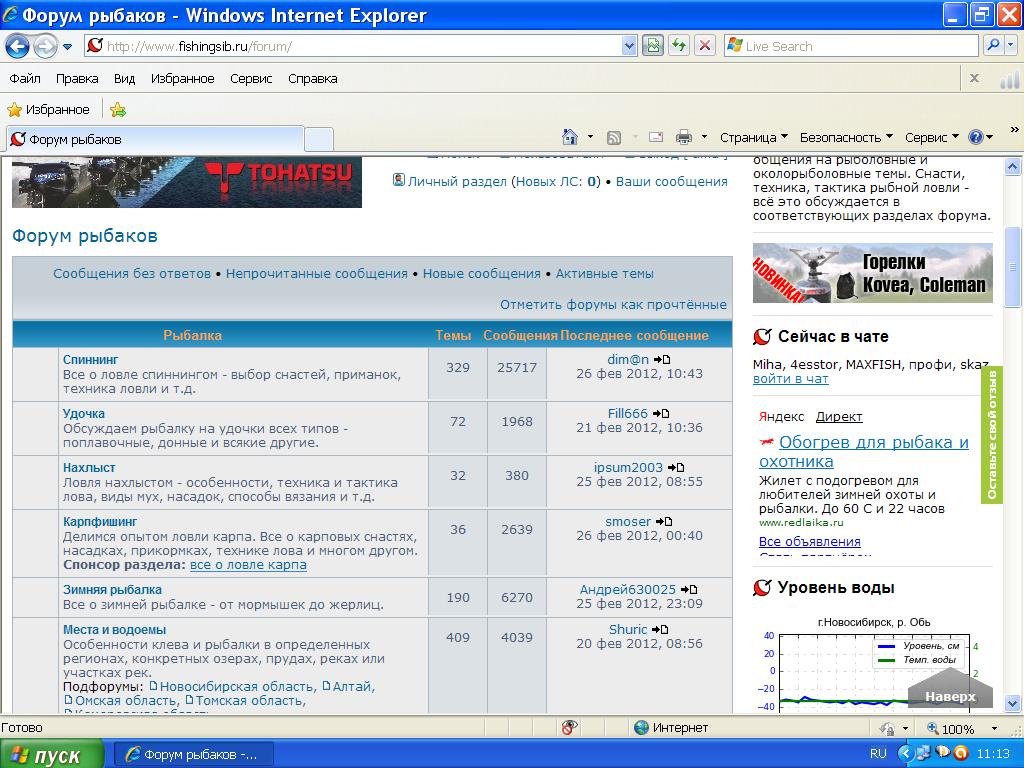The image size is (1024, 768).
Task: Click the Home page icon in command bar
Action: [570, 137]
